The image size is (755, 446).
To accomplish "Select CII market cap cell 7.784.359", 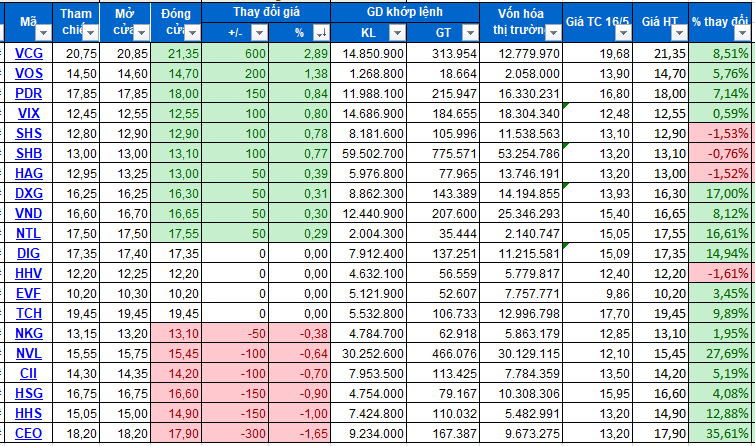I will (x=521, y=374).
